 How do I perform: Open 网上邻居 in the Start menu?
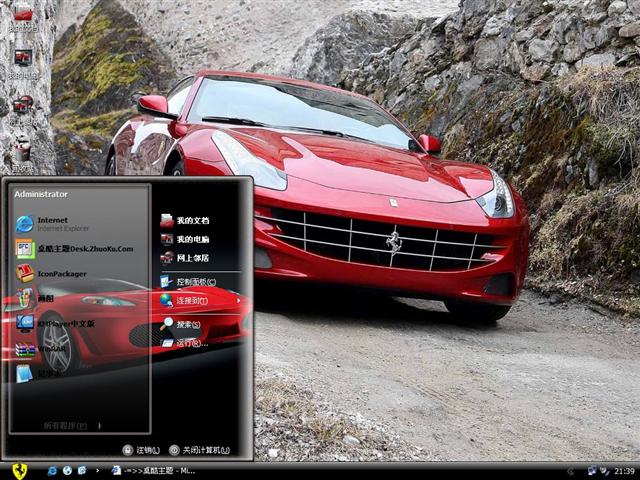[185, 258]
